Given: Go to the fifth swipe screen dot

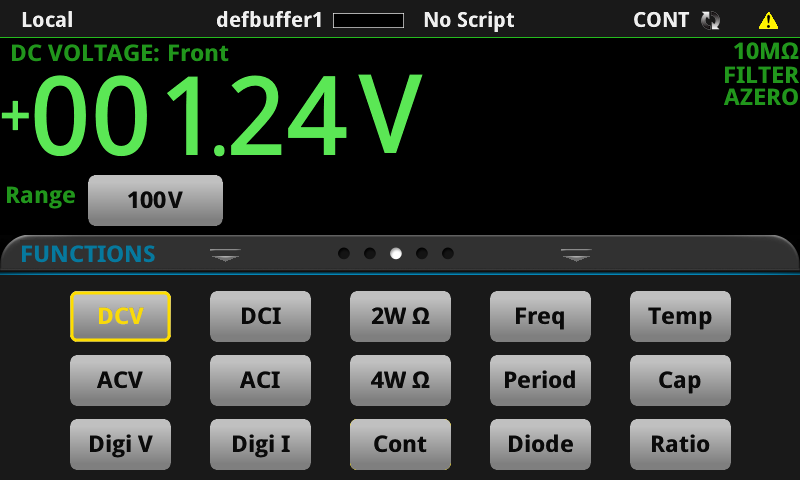Looking at the screenshot, I should [x=448, y=254].
